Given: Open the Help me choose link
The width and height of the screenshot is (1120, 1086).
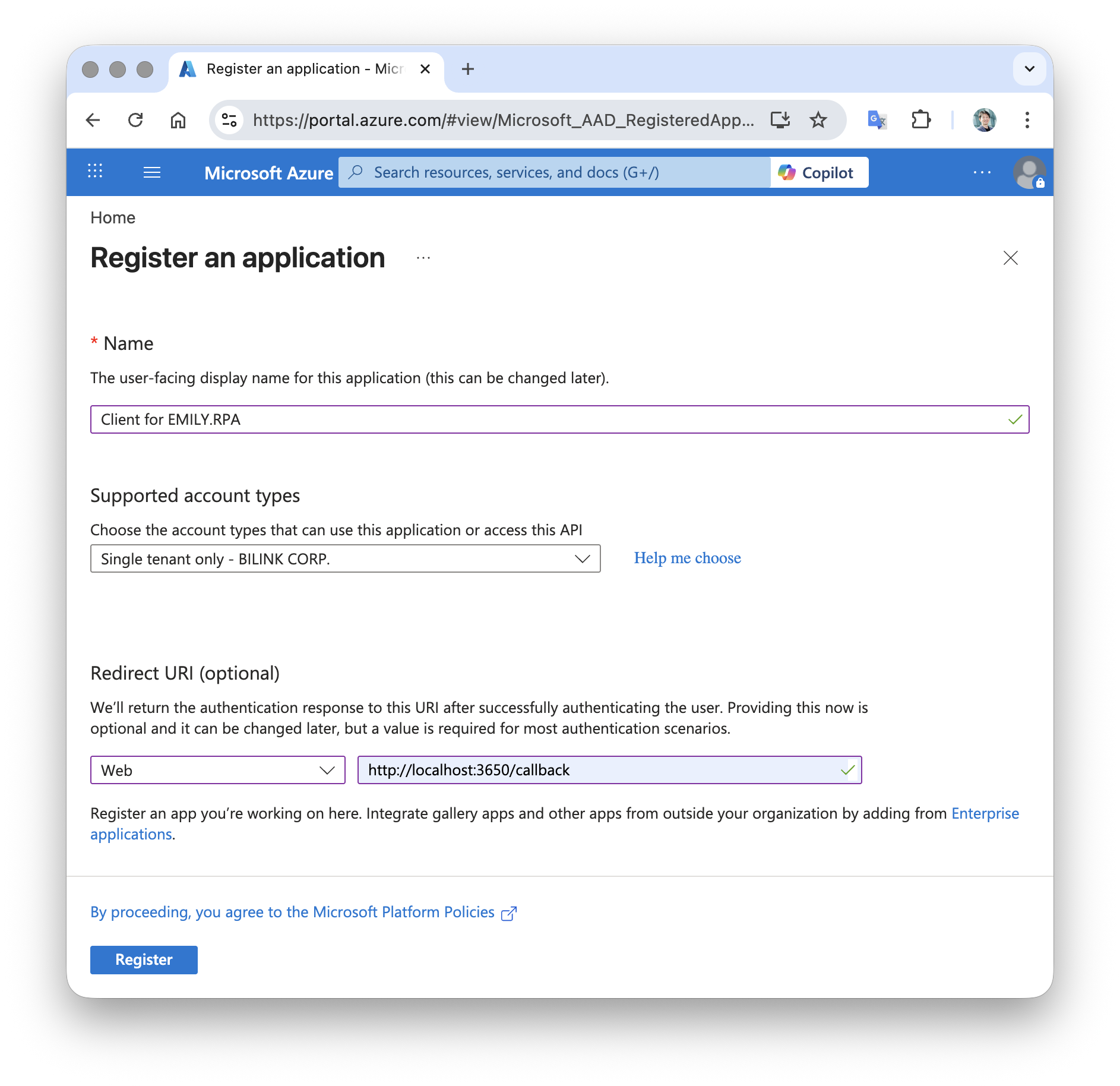Looking at the screenshot, I should point(687,558).
